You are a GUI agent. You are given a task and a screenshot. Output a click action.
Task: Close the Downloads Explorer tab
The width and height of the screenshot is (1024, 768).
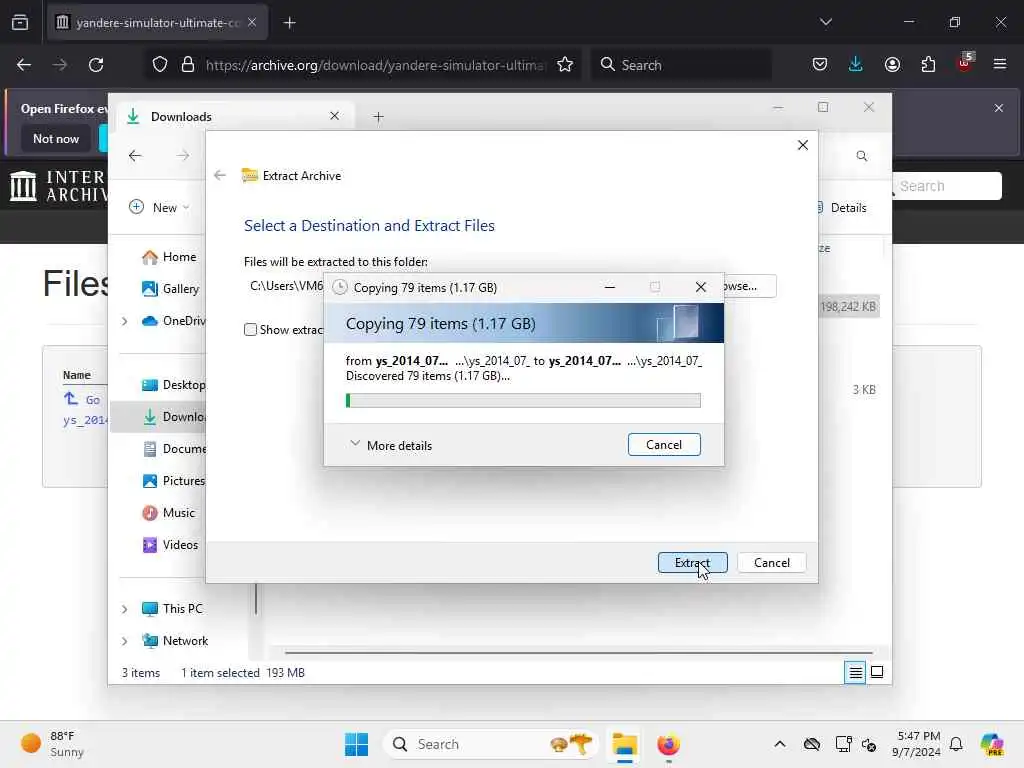334,116
